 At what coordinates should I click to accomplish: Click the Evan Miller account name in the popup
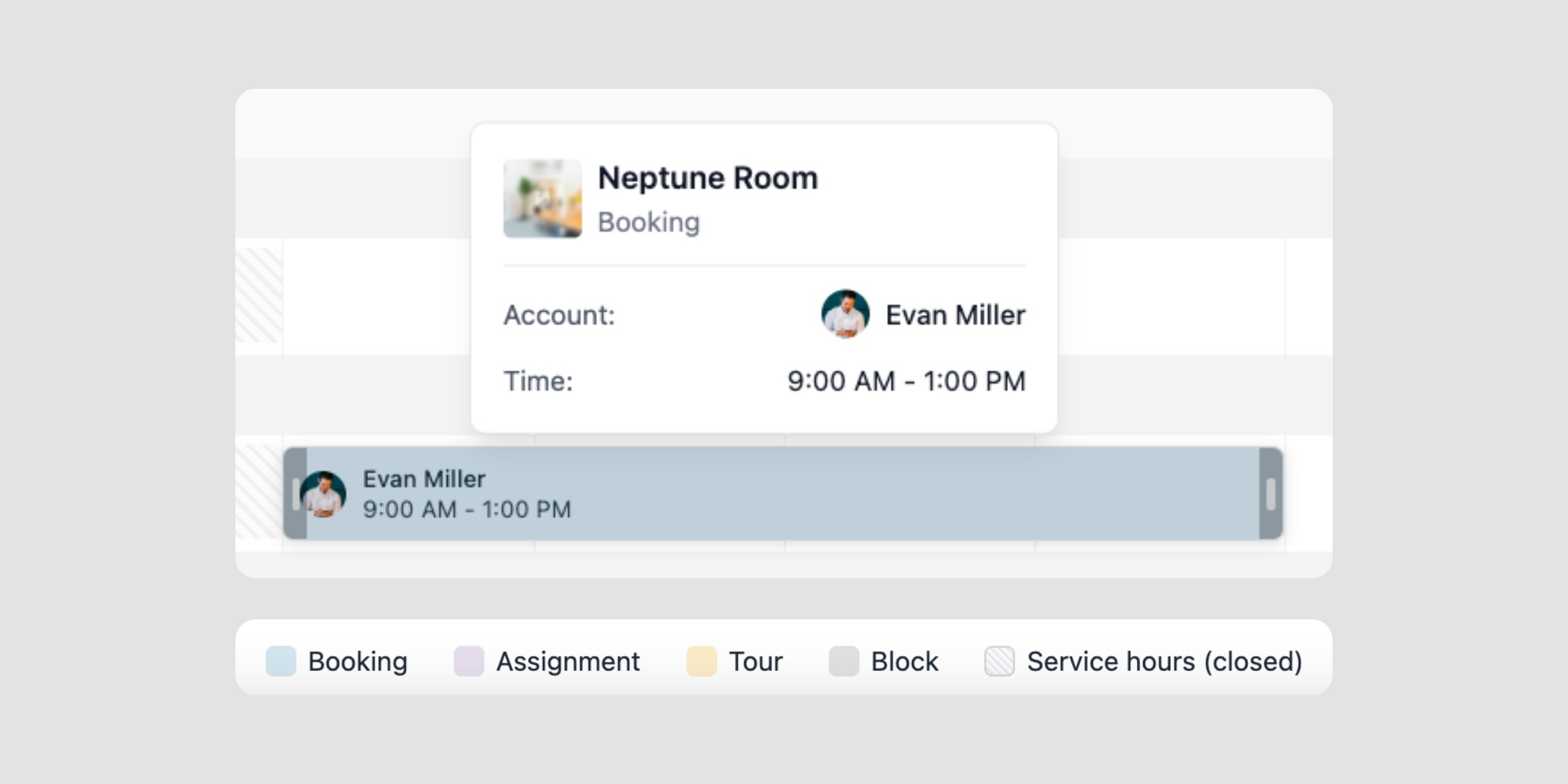pyautogui.click(x=955, y=315)
